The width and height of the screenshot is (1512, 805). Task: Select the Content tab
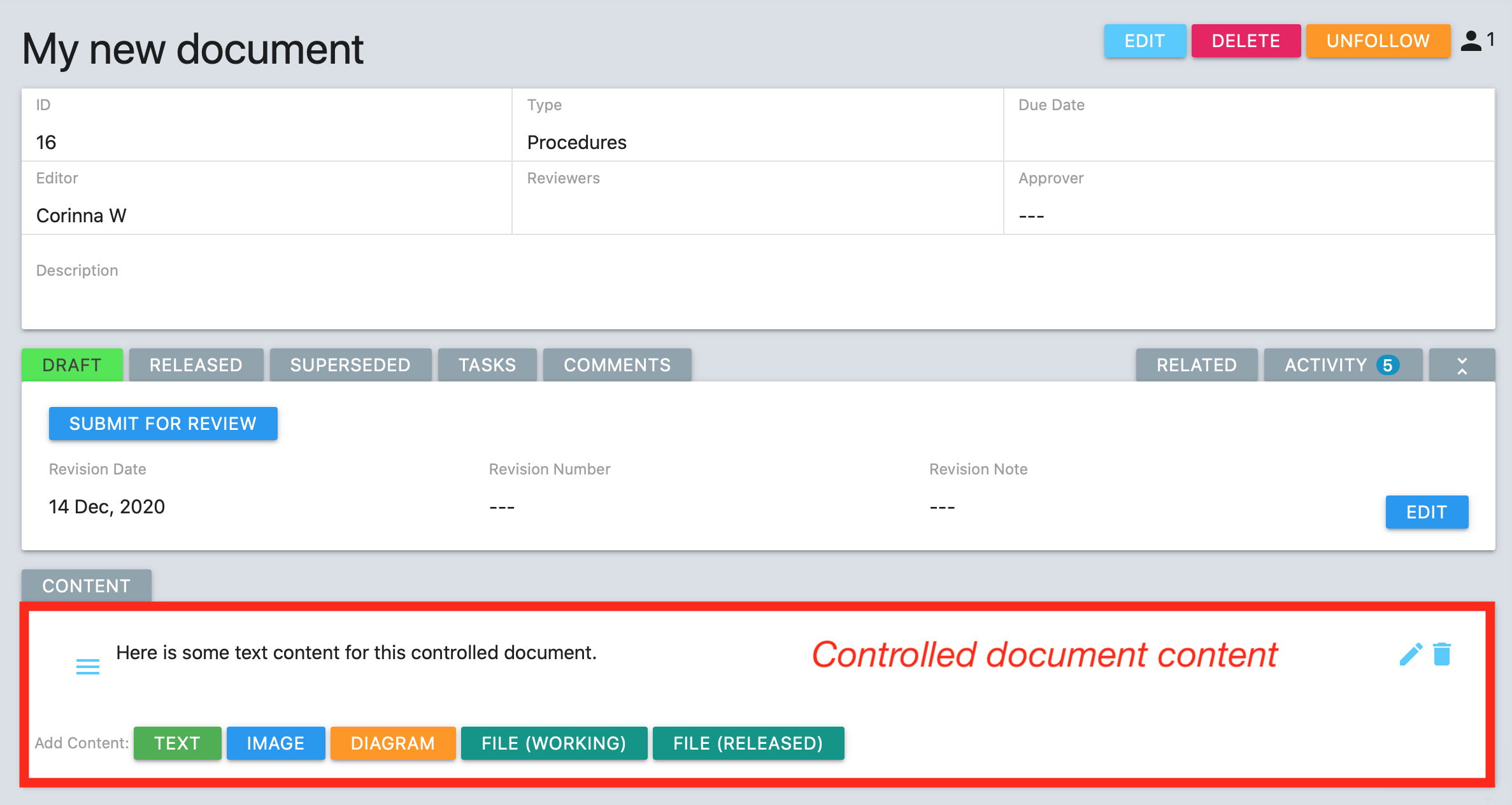pos(87,585)
